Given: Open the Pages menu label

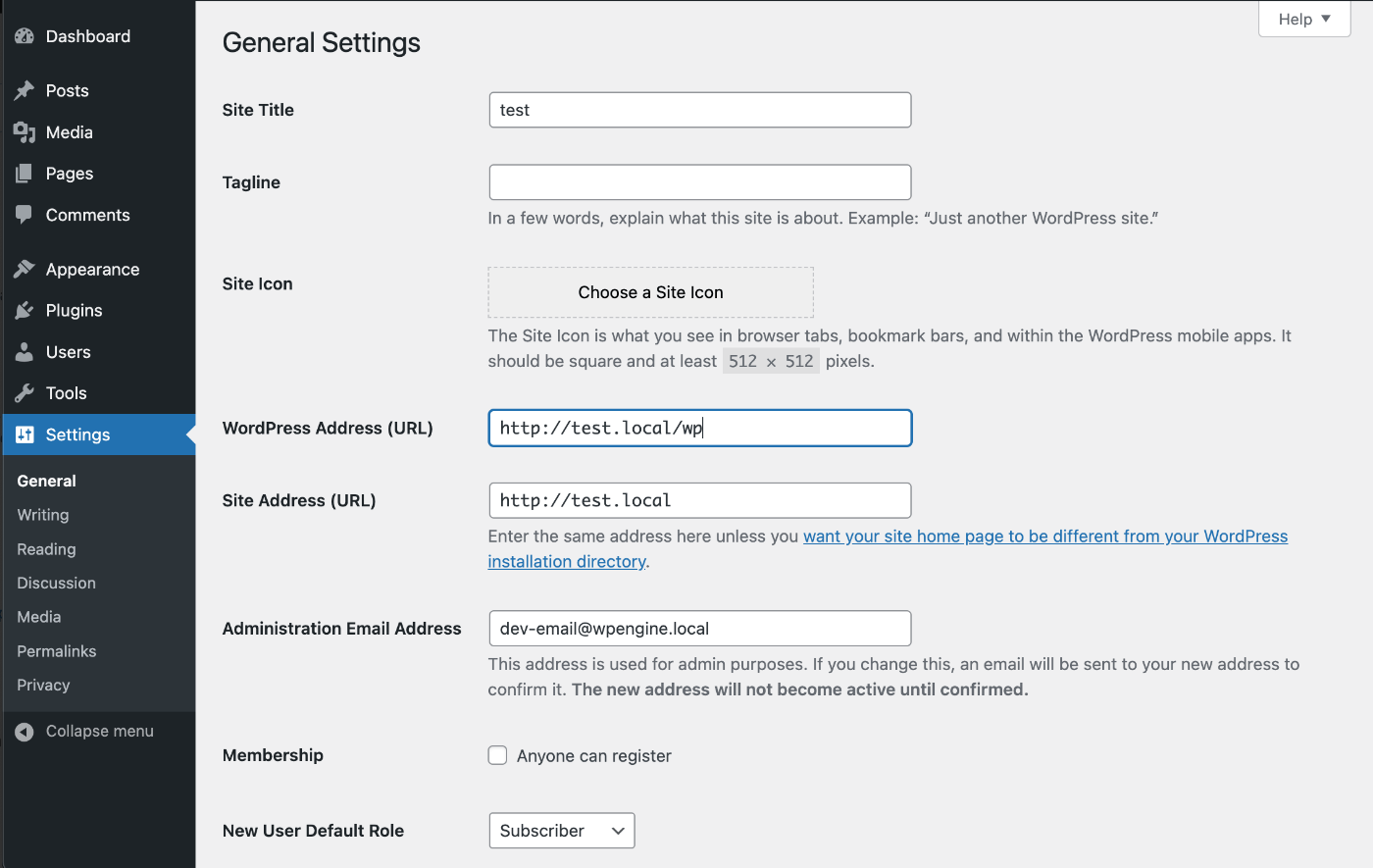Looking at the screenshot, I should pyautogui.click(x=70, y=174).
